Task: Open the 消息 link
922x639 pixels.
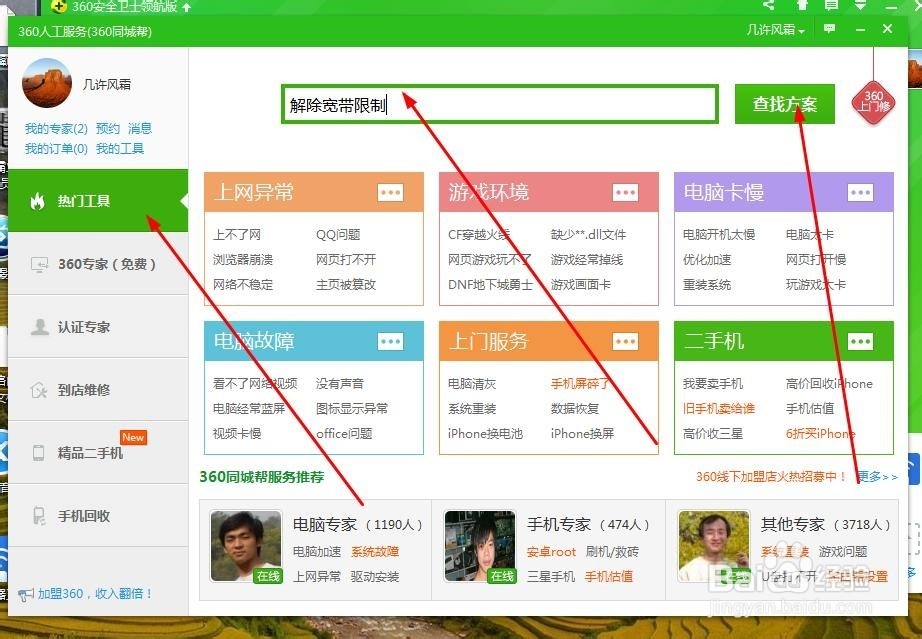Action: tap(140, 129)
